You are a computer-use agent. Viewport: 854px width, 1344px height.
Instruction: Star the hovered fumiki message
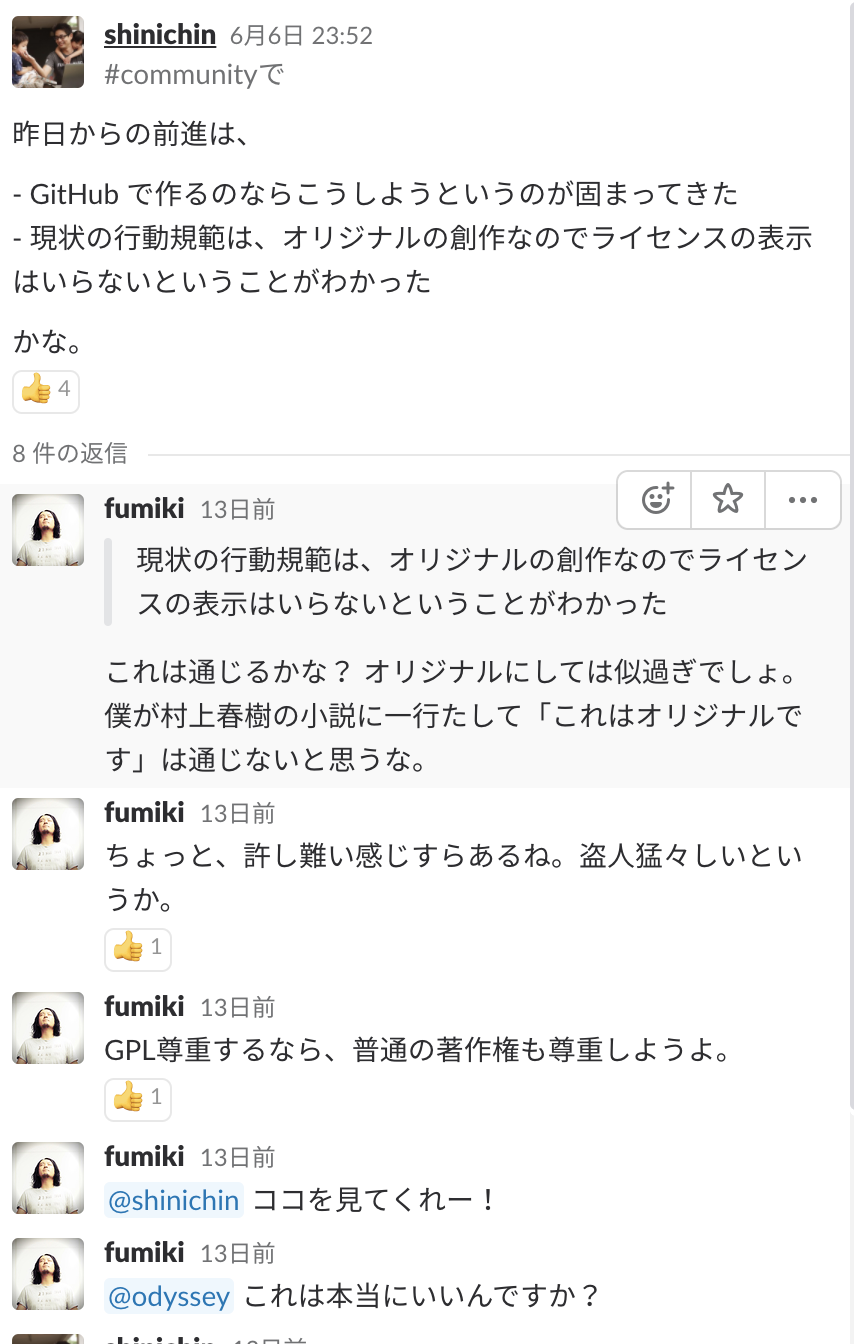(728, 499)
